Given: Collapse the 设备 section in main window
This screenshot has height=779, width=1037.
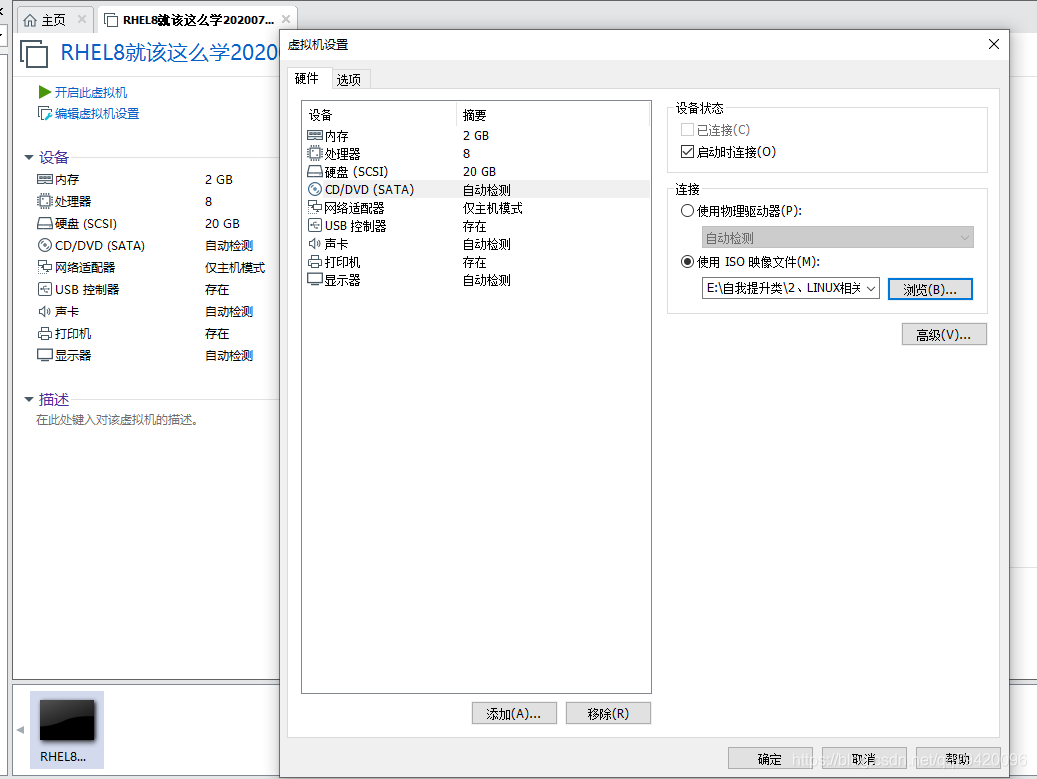Looking at the screenshot, I should 29,157.
